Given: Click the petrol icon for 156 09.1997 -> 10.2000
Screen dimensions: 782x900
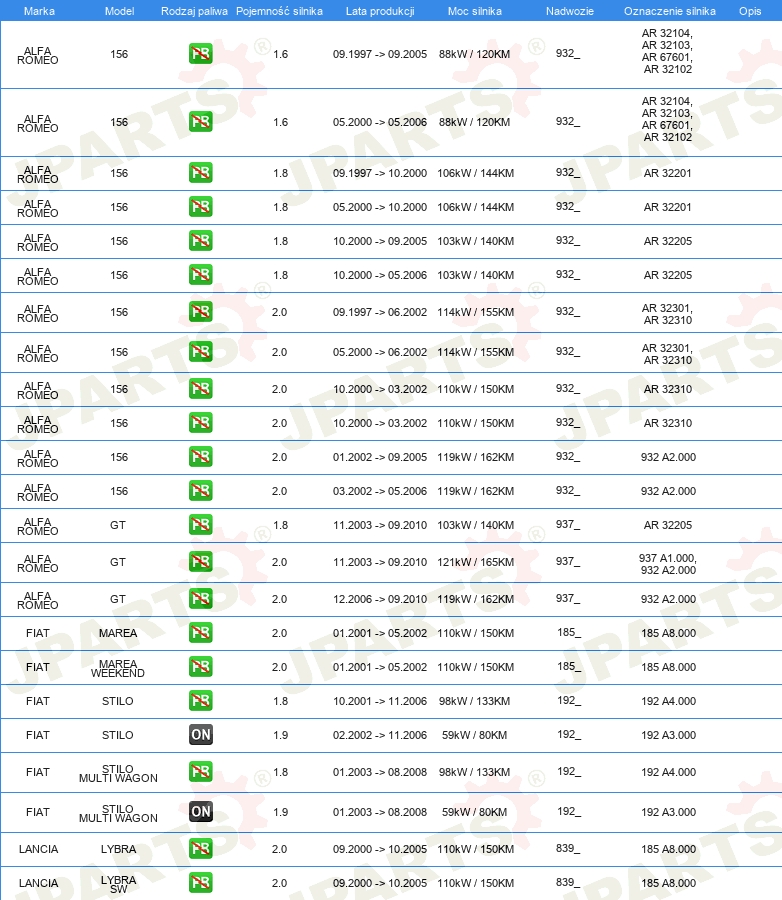Looking at the screenshot, I should tap(200, 173).
